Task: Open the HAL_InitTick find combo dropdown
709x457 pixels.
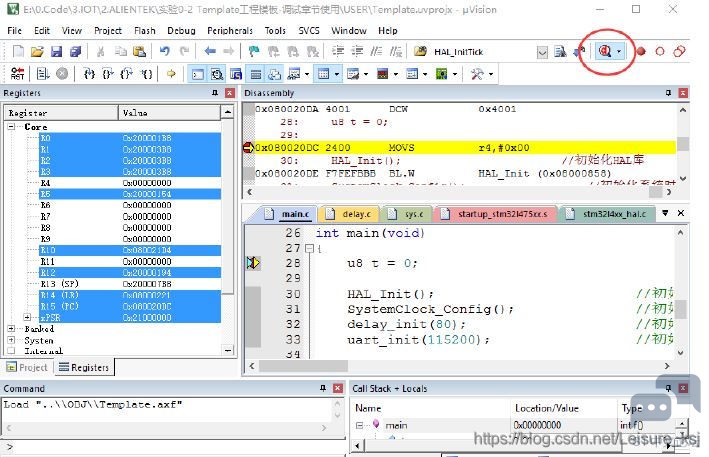Action: tap(542, 52)
